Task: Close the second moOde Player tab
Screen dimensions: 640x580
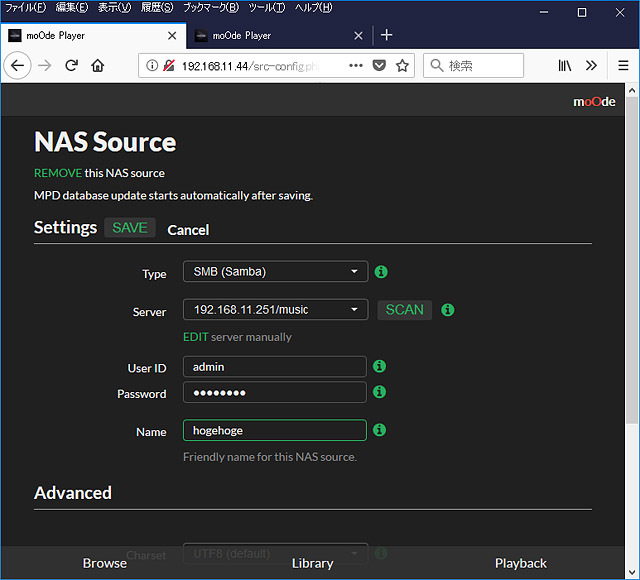Action: [x=358, y=36]
